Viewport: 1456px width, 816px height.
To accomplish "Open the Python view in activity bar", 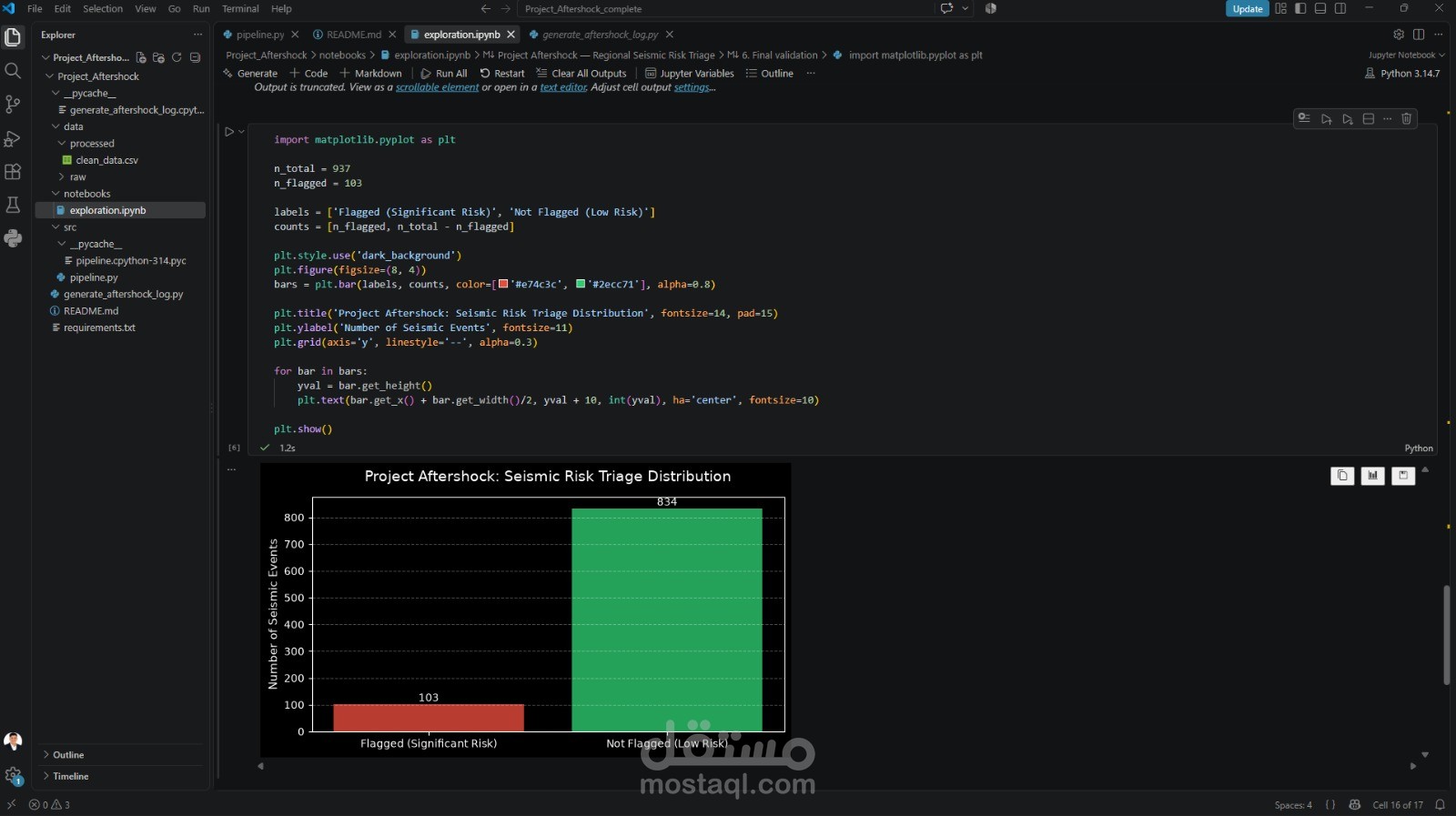I will click(13, 238).
